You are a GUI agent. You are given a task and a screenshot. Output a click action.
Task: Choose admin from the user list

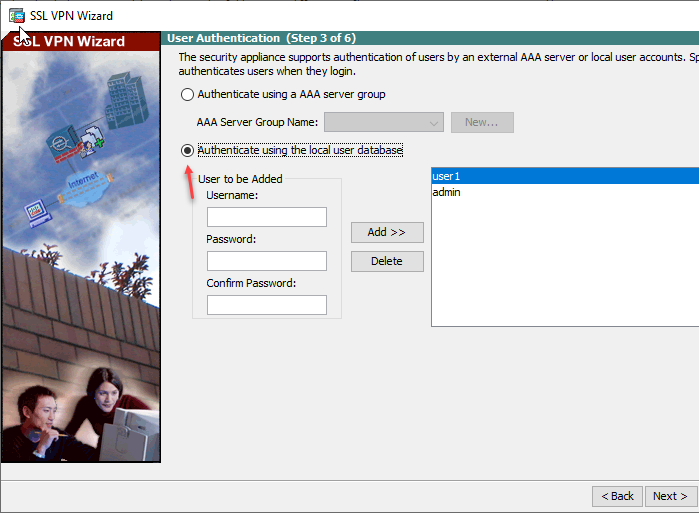click(560, 192)
